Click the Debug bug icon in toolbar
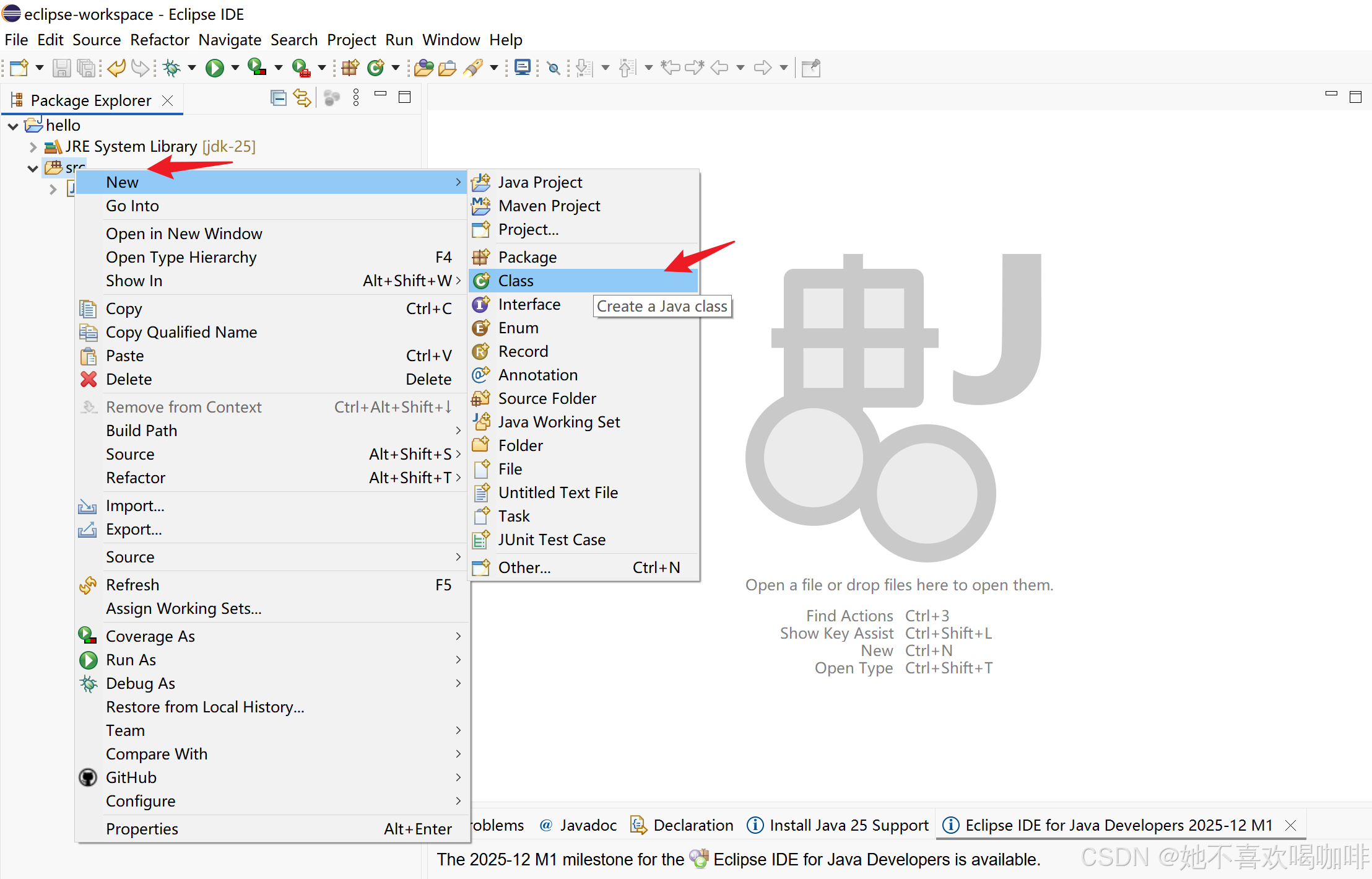Image resolution: width=1372 pixels, height=879 pixels. click(x=172, y=68)
